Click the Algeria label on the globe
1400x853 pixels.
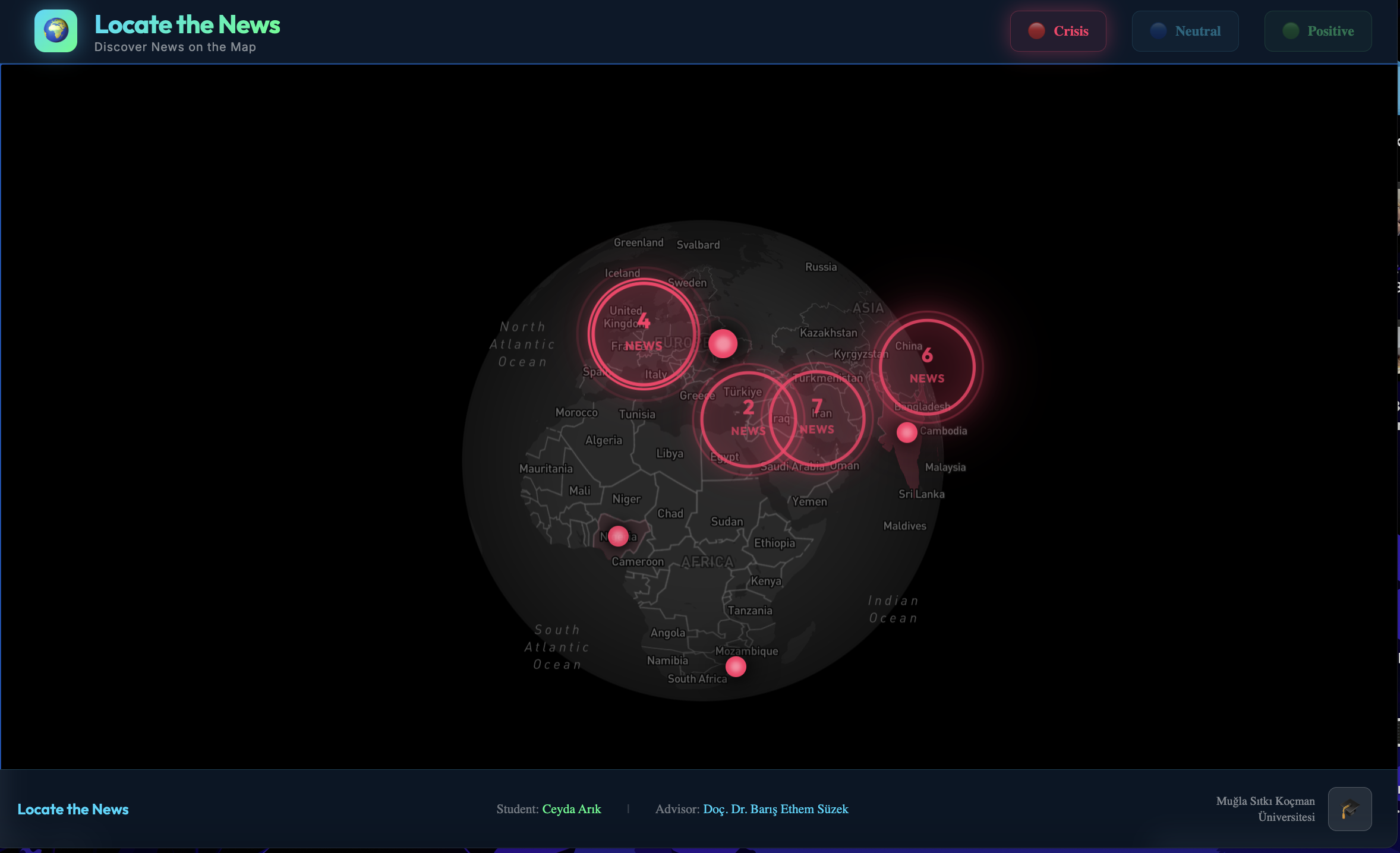click(604, 440)
